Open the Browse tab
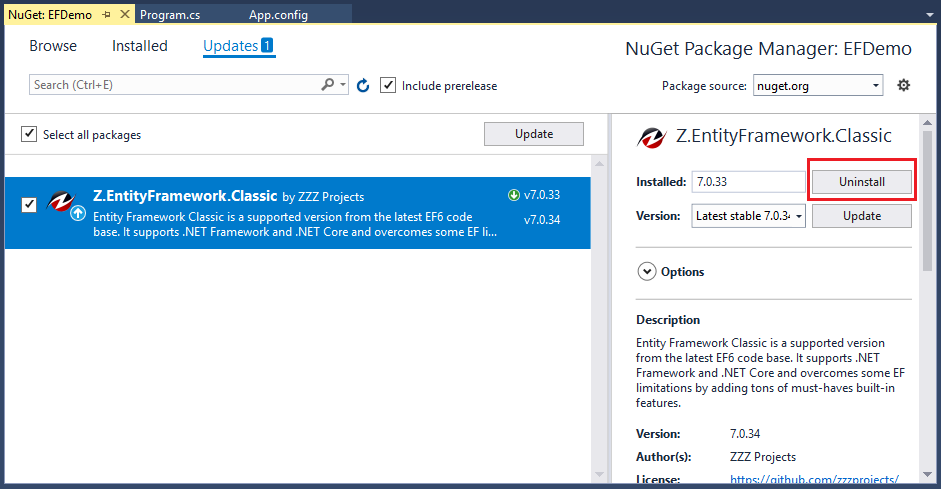This screenshot has height=489, width=941. click(x=53, y=46)
